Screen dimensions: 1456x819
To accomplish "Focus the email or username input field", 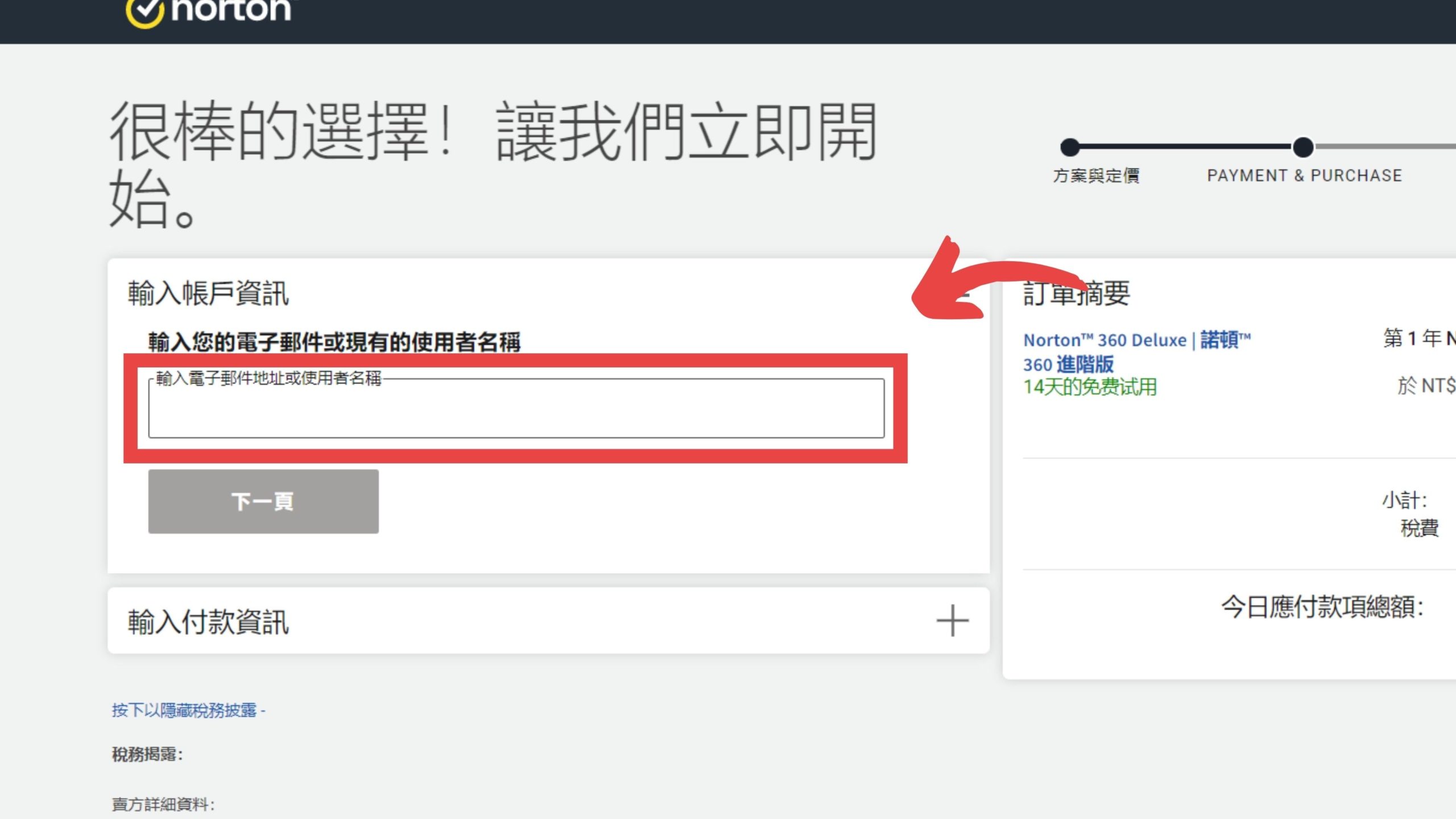I will tap(516, 408).
